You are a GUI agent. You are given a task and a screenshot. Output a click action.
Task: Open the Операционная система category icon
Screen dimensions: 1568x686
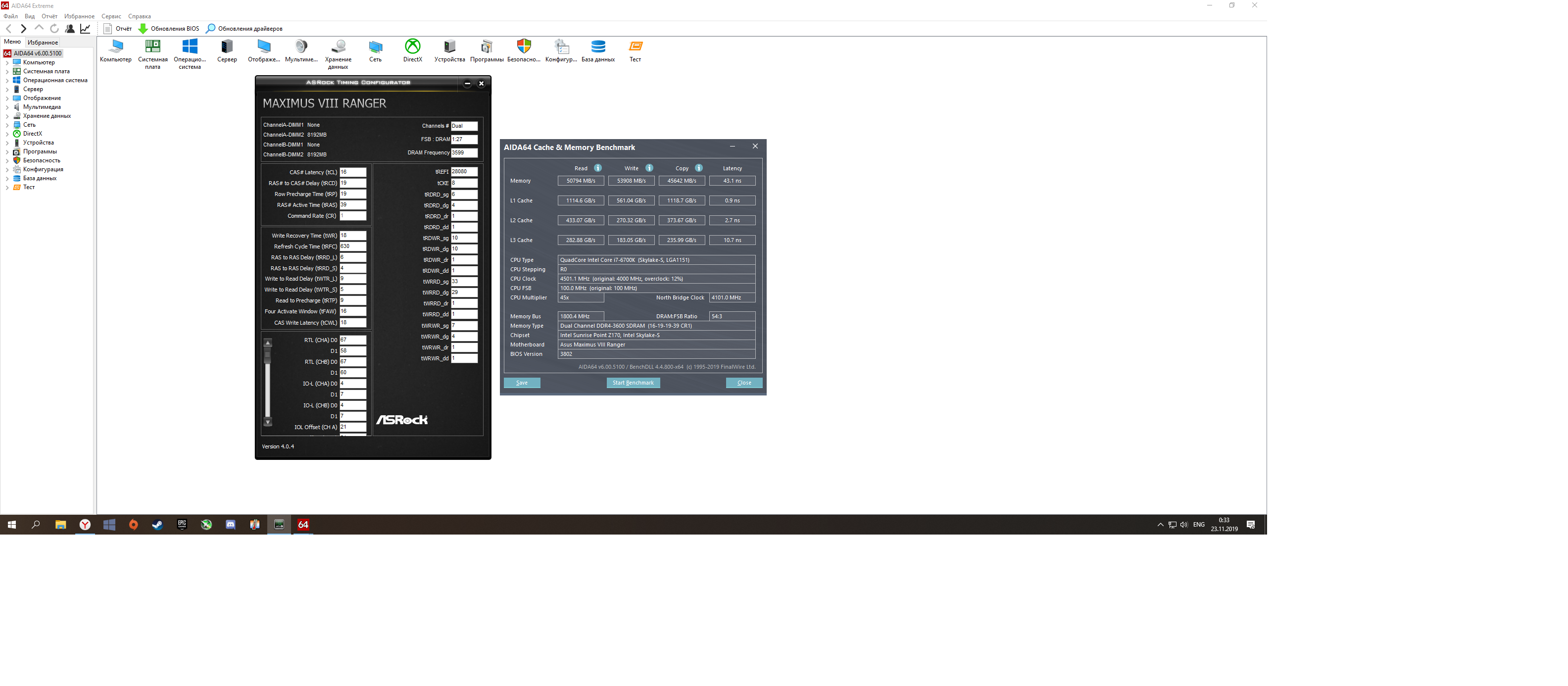tap(190, 47)
